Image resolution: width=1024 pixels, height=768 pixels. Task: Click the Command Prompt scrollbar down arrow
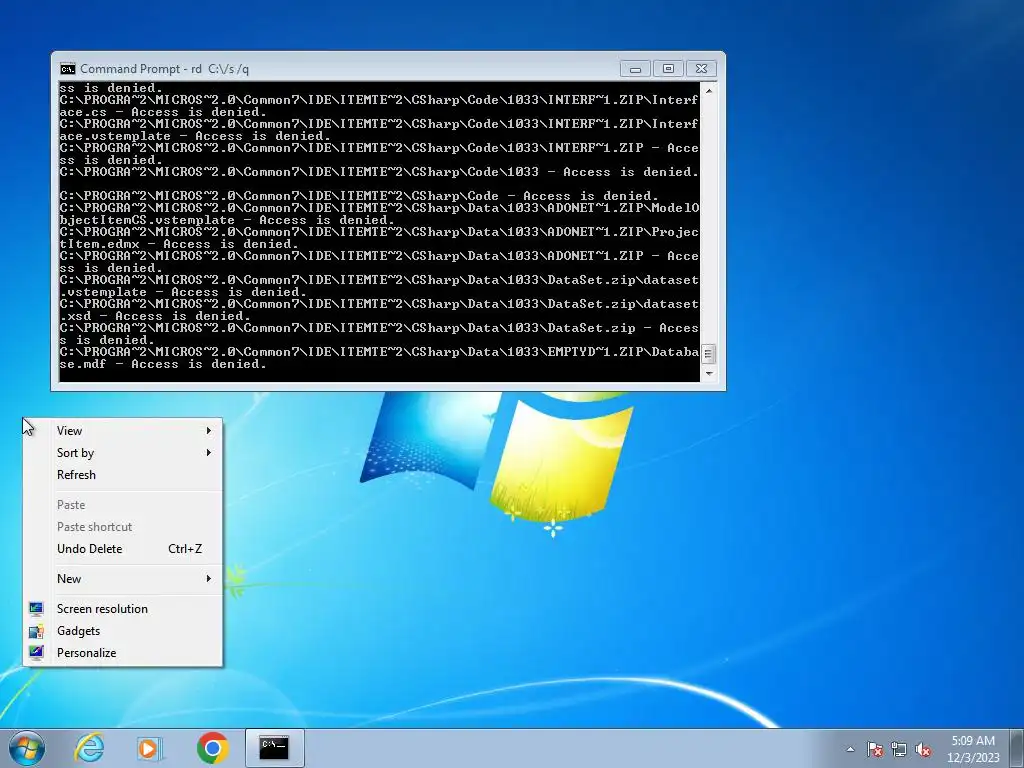709,374
